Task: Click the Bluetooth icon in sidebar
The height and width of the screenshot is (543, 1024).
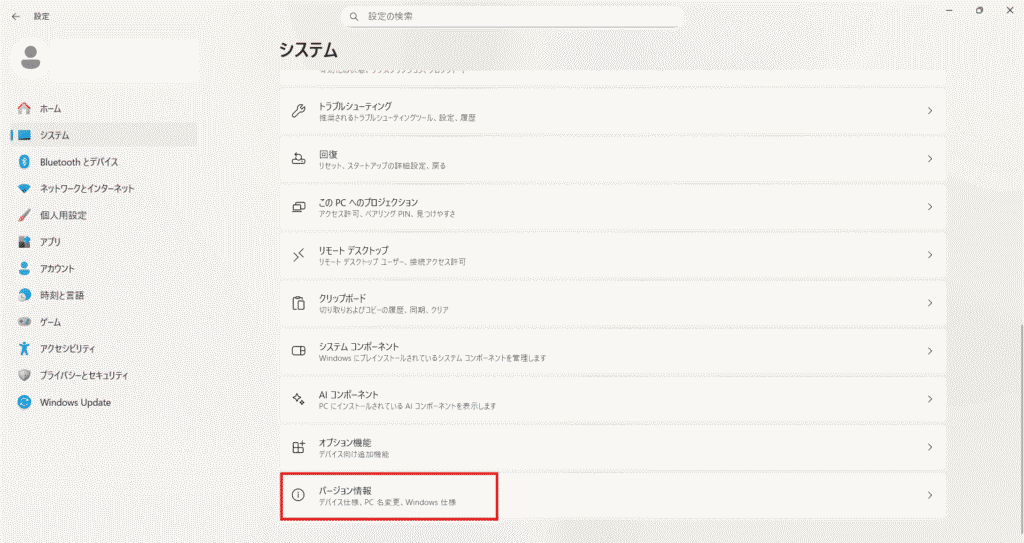Action: pos(24,162)
